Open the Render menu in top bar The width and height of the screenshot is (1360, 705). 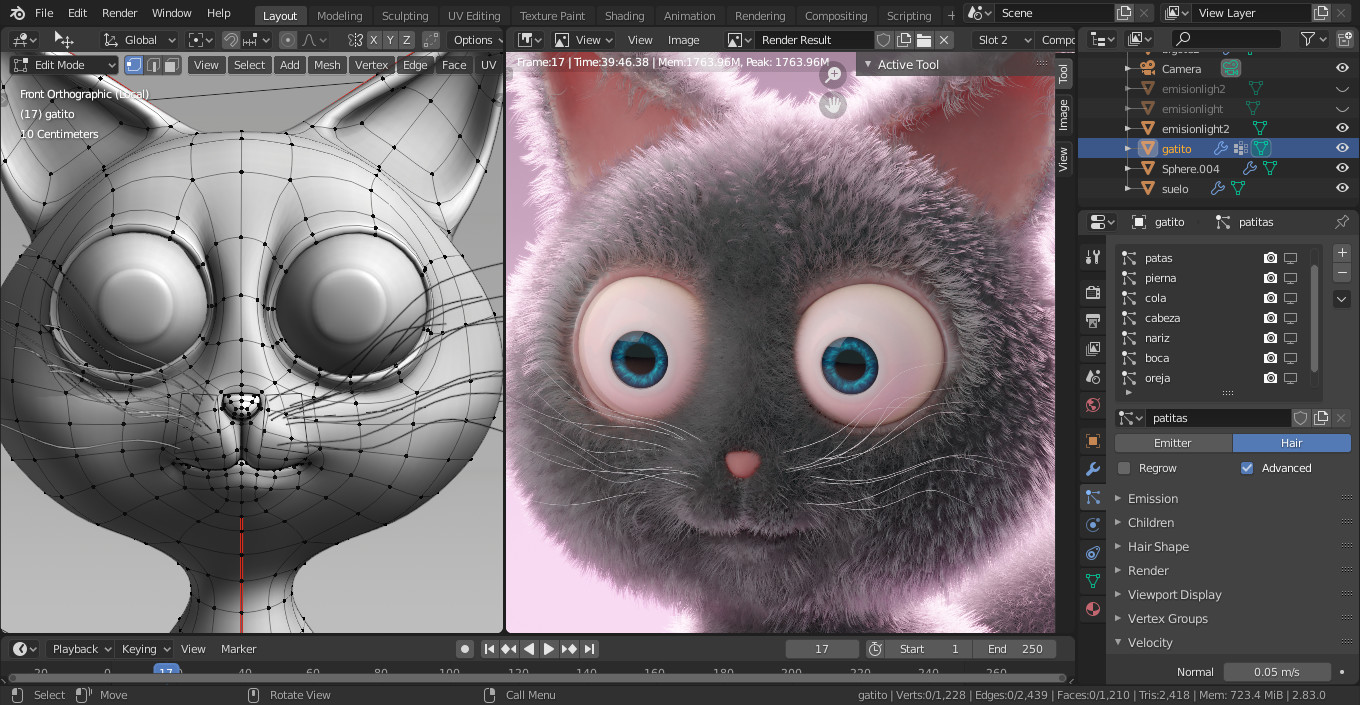click(120, 13)
